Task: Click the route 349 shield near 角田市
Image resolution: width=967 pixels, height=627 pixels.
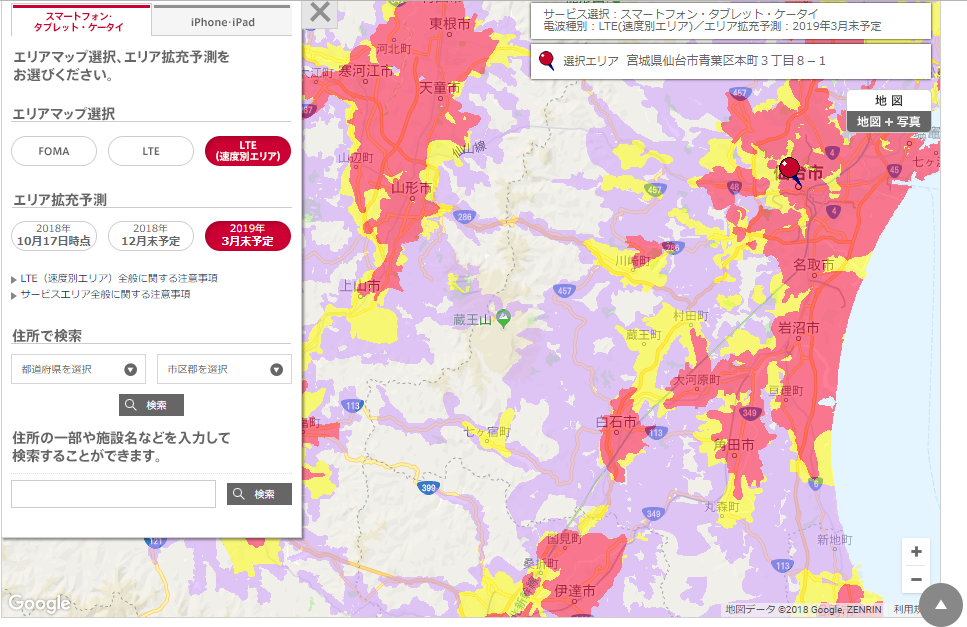Action: click(x=749, y=413)
